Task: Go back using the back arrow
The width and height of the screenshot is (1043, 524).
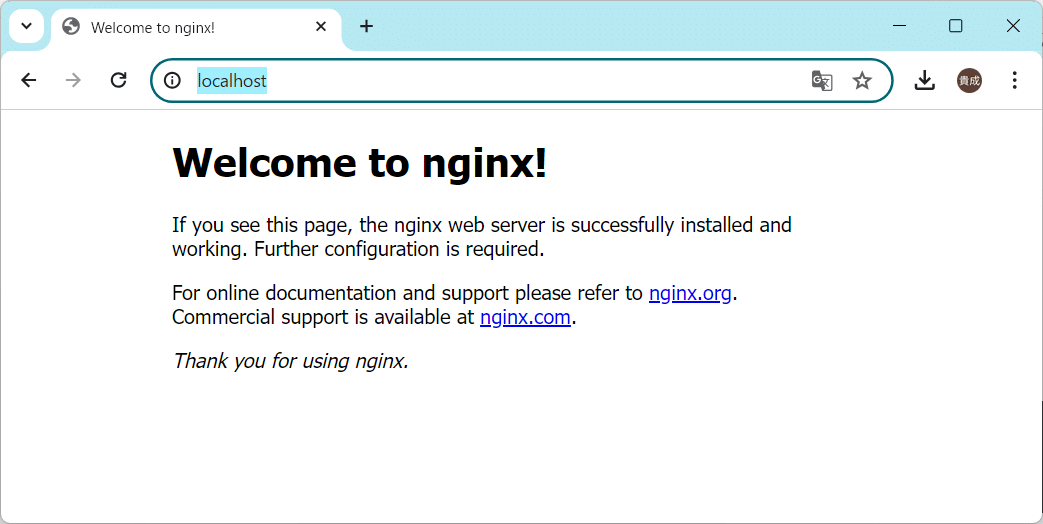Action: click(x=29, y=80)
